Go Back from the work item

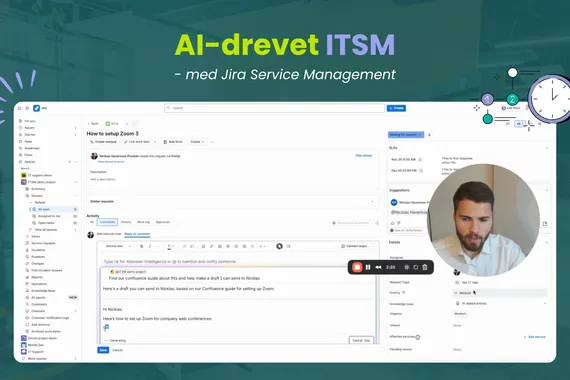click(x=93, y=124)
